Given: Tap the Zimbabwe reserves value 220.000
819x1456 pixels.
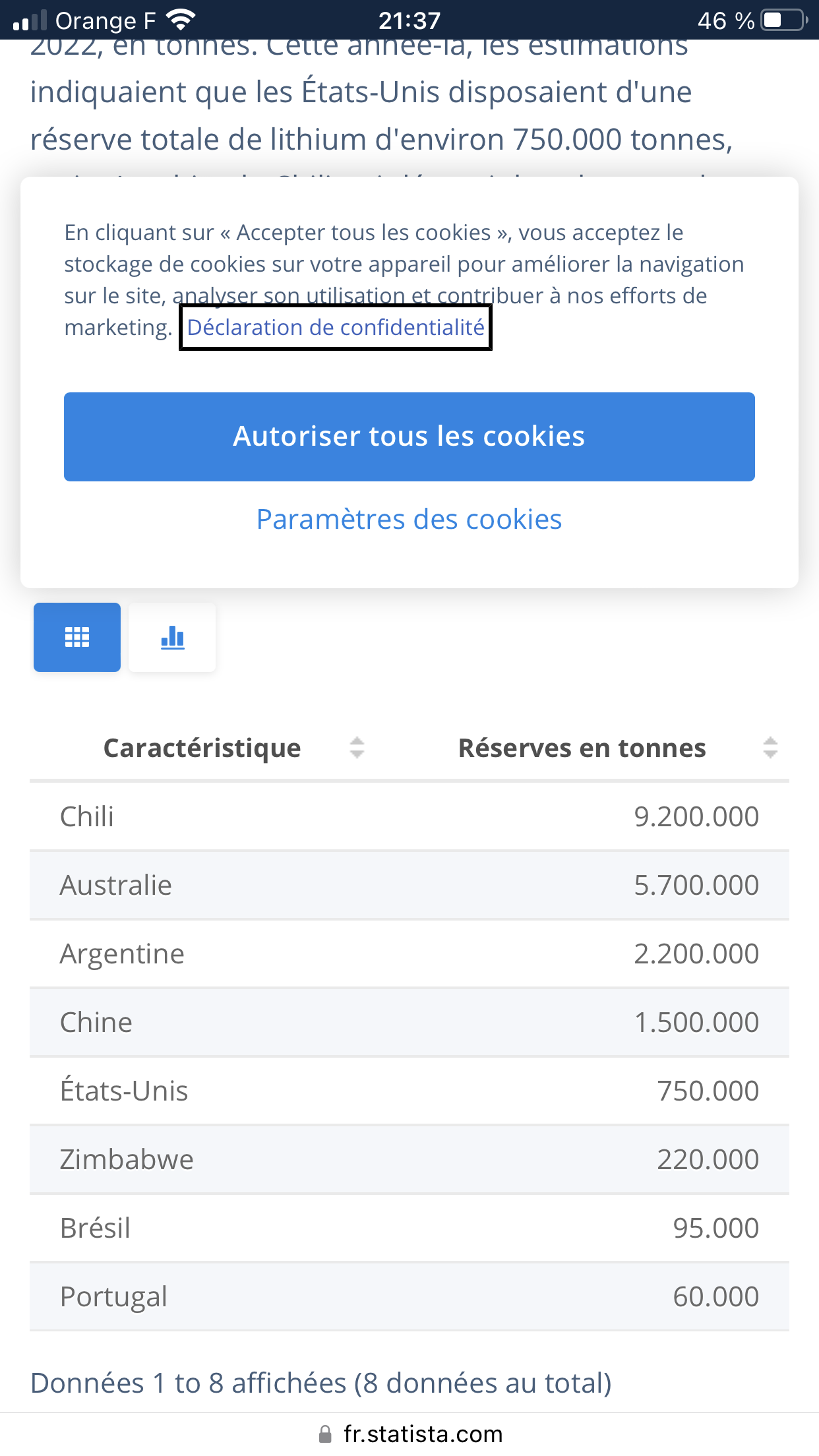Looking at the screenshot, I should coord(708,1159).
